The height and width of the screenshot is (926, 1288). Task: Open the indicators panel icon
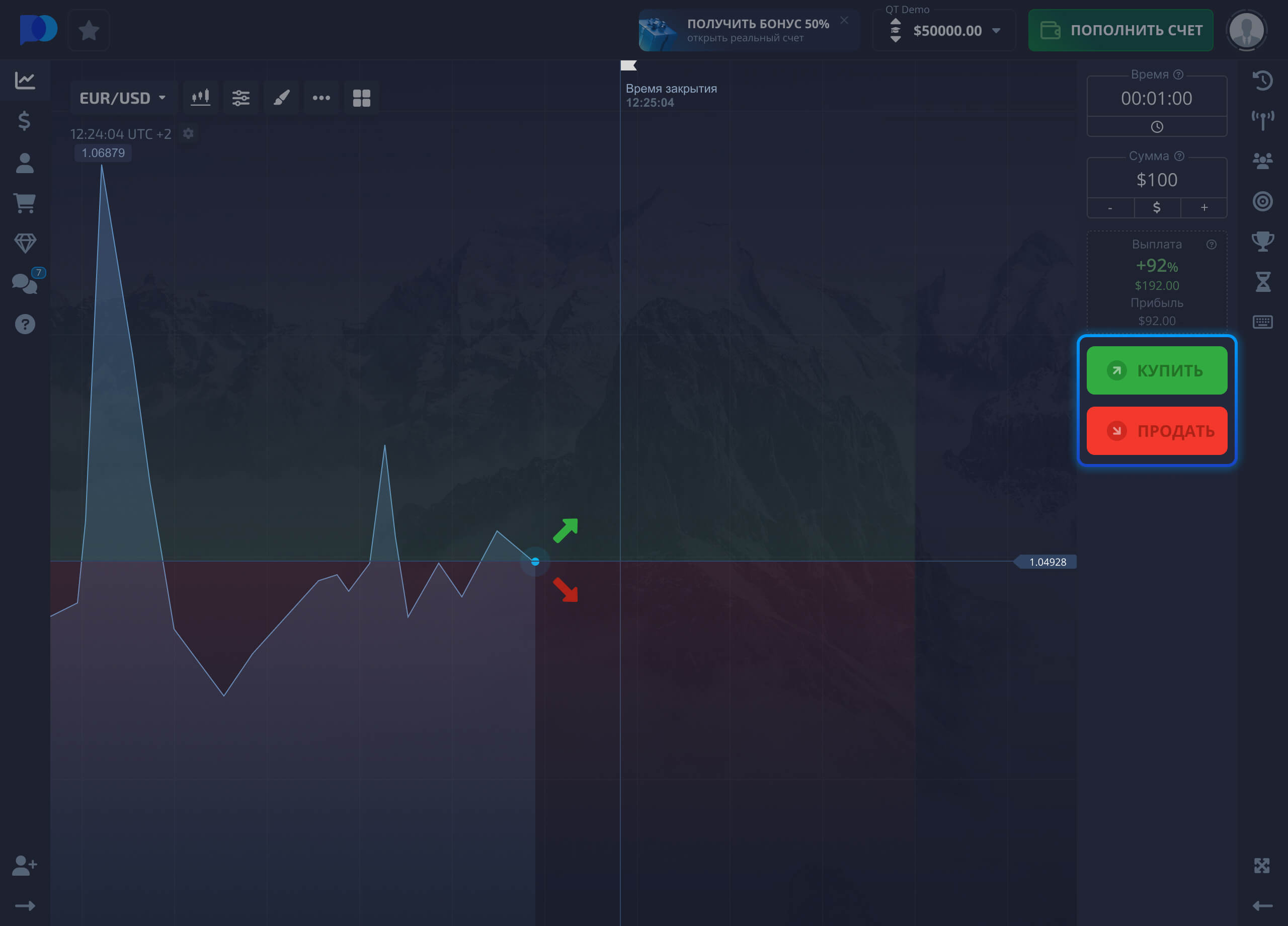(x=241, y=97)
